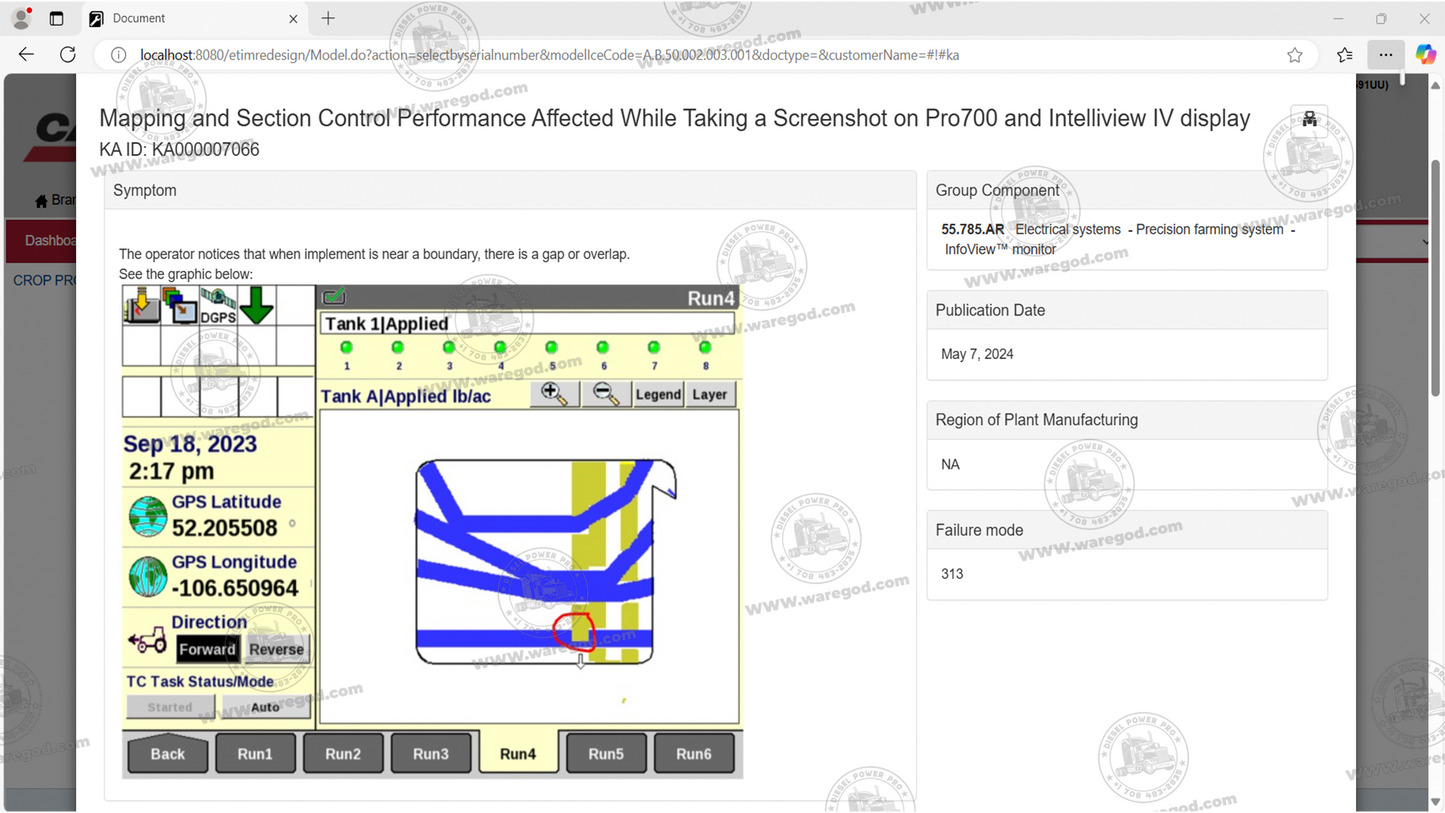Image resolution: width=1445 pixels, height=813 pixels.
Task: Click the Symptom section header
Action: coord(510,190)
